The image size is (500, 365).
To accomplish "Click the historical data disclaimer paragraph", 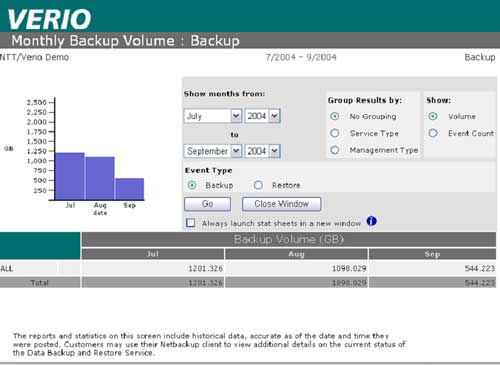I will click(x=209, y=344).
